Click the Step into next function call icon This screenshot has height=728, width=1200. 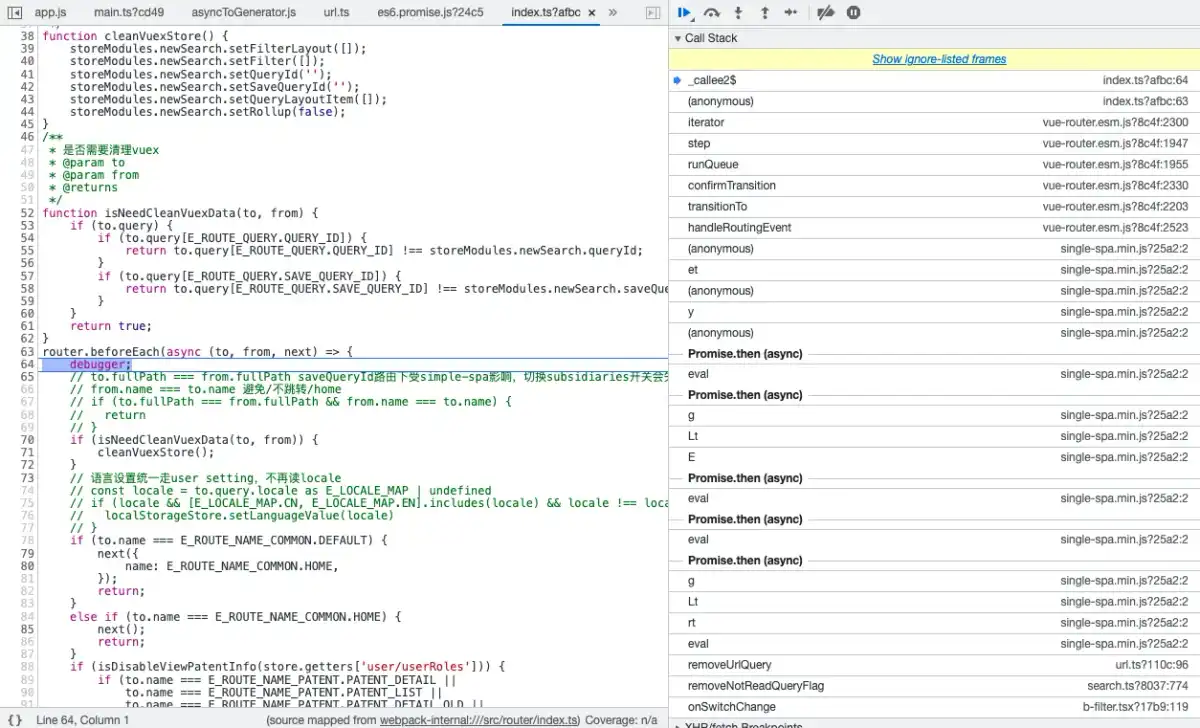(738, 13)
